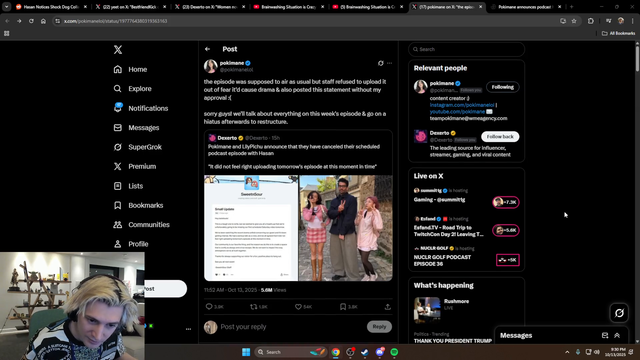The image size is (640, 360).
Task: Star this page in the address bar
Action: pyautogui.click(x=574, y=21)
